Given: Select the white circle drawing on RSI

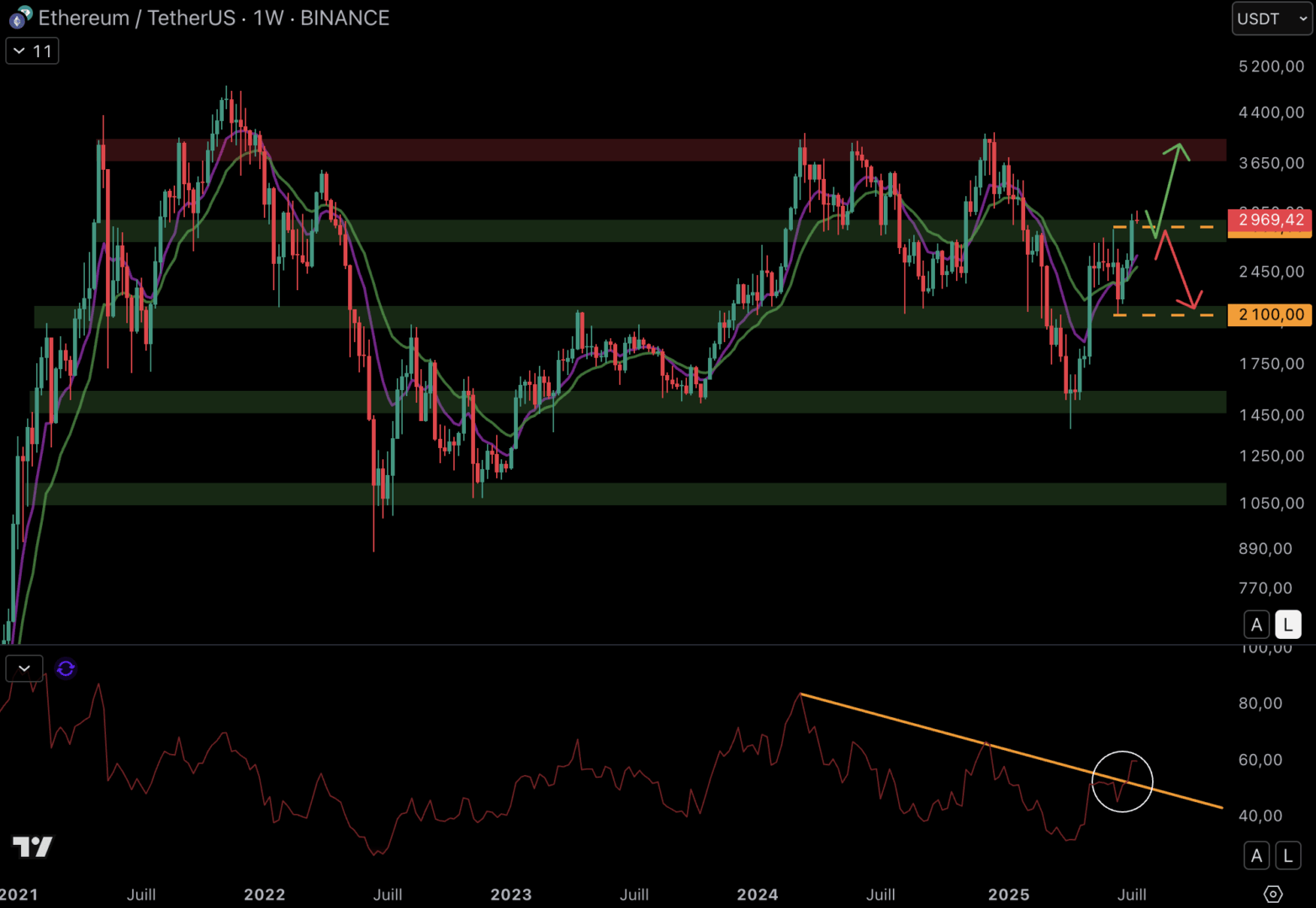Looking at the screenshot, I should 1122,781.
